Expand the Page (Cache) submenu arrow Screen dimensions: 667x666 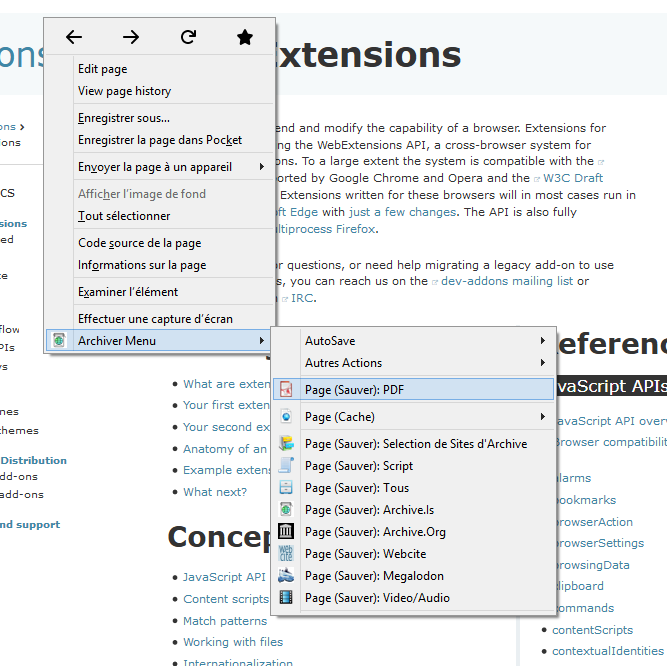click(x=543, y=417)
